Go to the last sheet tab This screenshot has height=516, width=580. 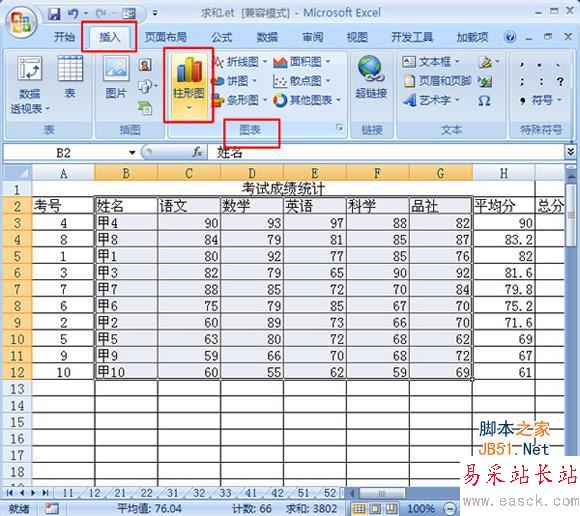click(x=45, y=493)
